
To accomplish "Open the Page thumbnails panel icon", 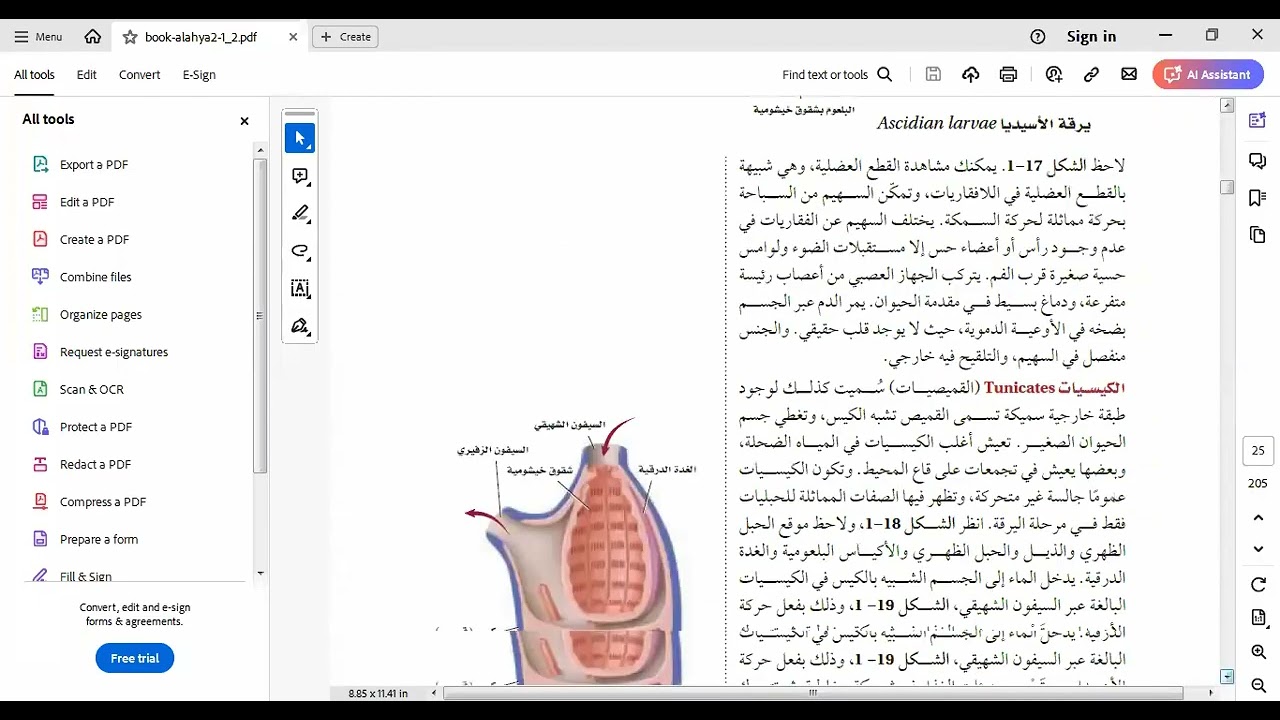I will point(1258,235).
